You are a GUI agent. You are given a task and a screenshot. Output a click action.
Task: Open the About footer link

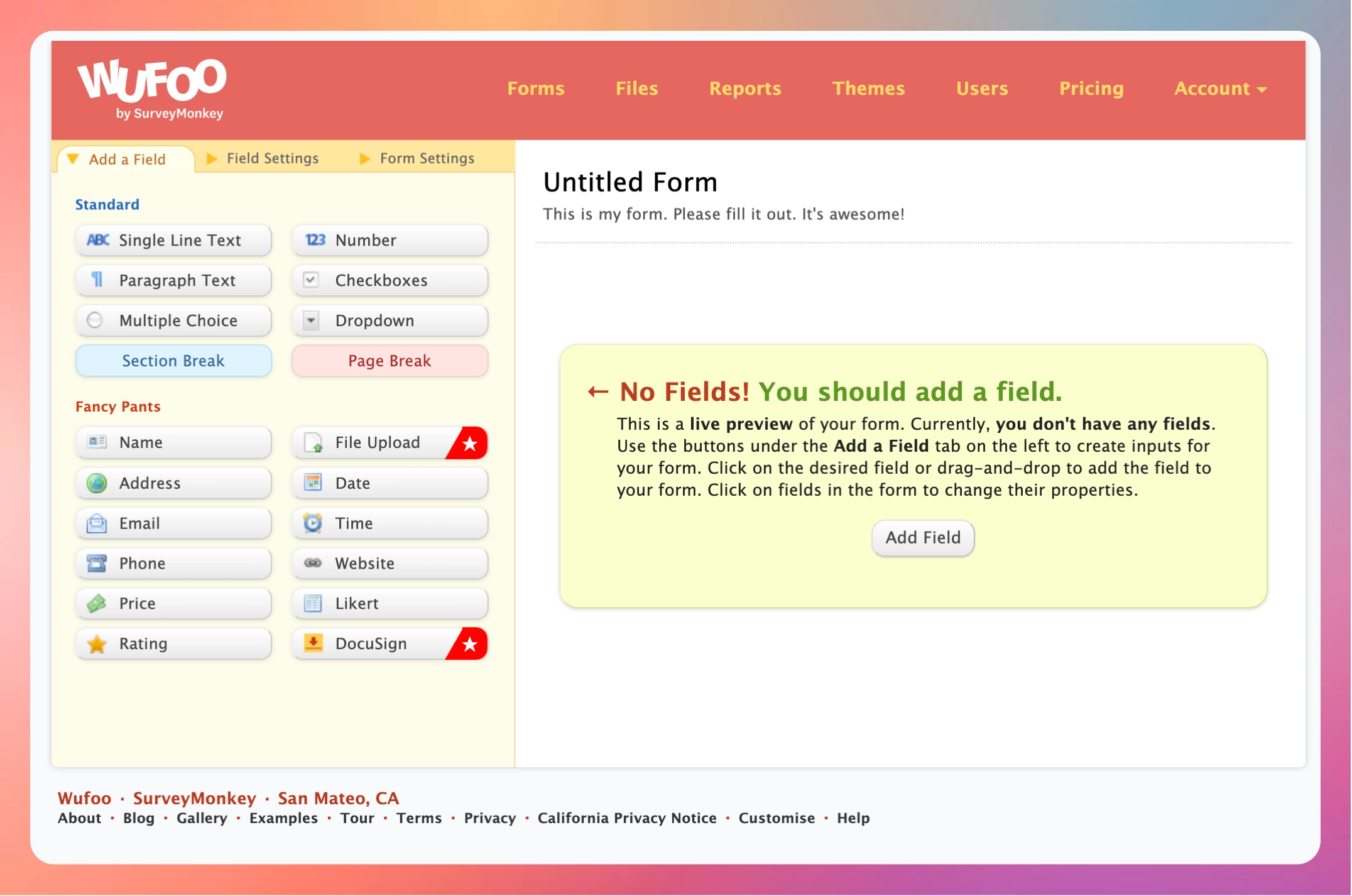(x=79, y=817)
